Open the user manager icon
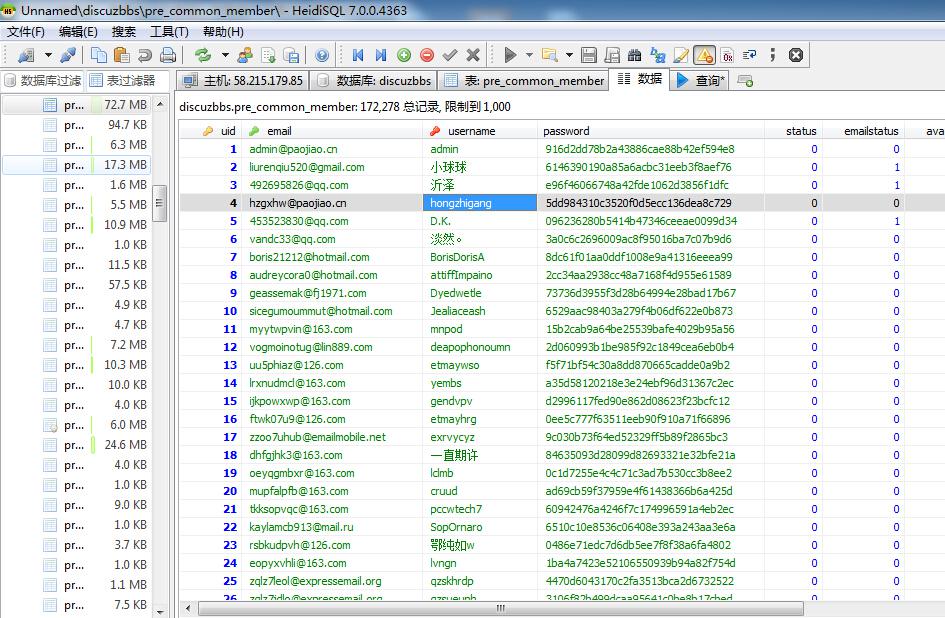The width and height of the screenshot is (945, 618). (x=245, y=55)
